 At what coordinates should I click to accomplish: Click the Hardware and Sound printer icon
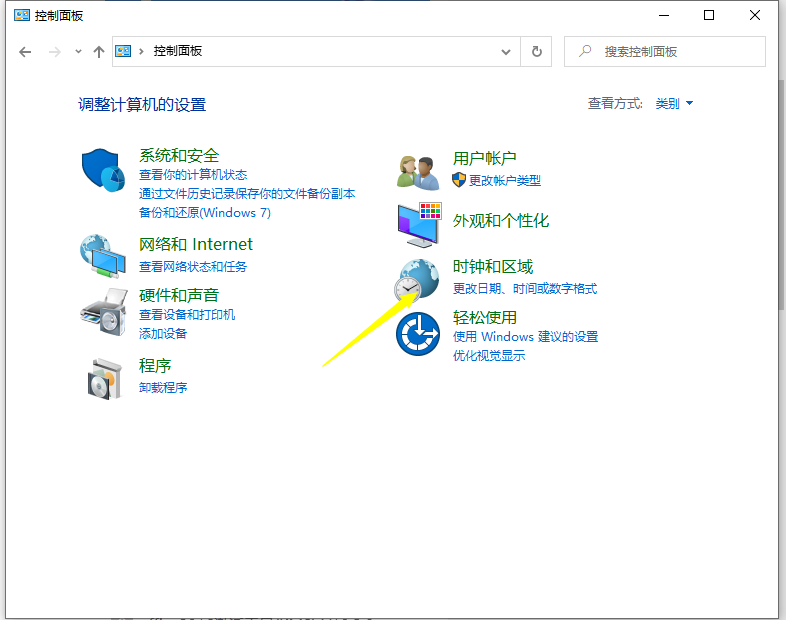point(104,312)
